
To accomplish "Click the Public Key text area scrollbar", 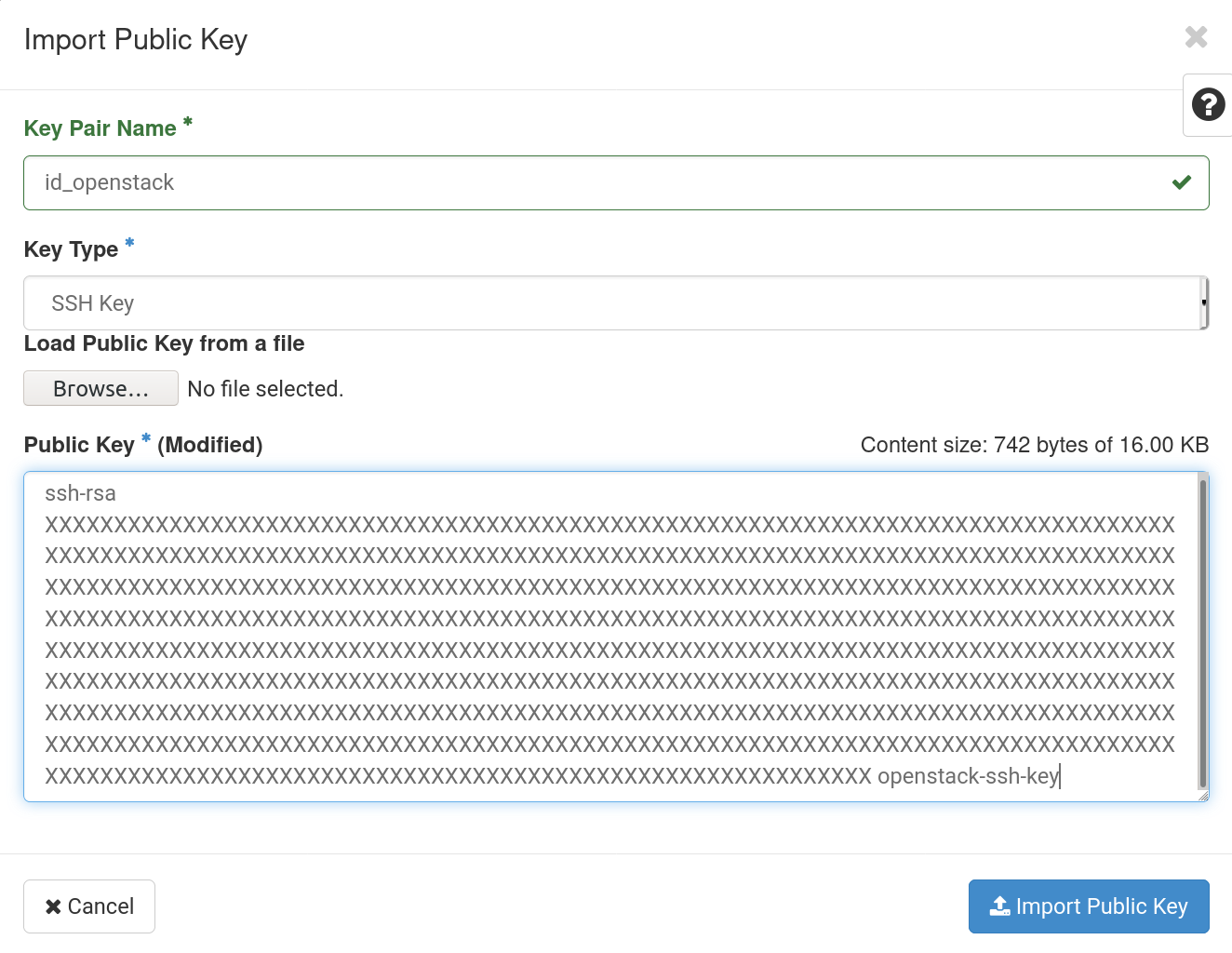I will click(1200, 633).
